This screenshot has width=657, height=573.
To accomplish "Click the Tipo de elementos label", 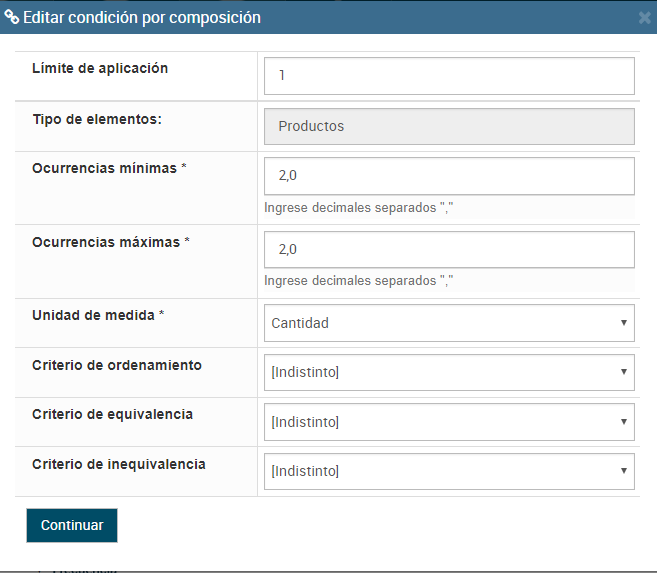I will click(97, 119).
